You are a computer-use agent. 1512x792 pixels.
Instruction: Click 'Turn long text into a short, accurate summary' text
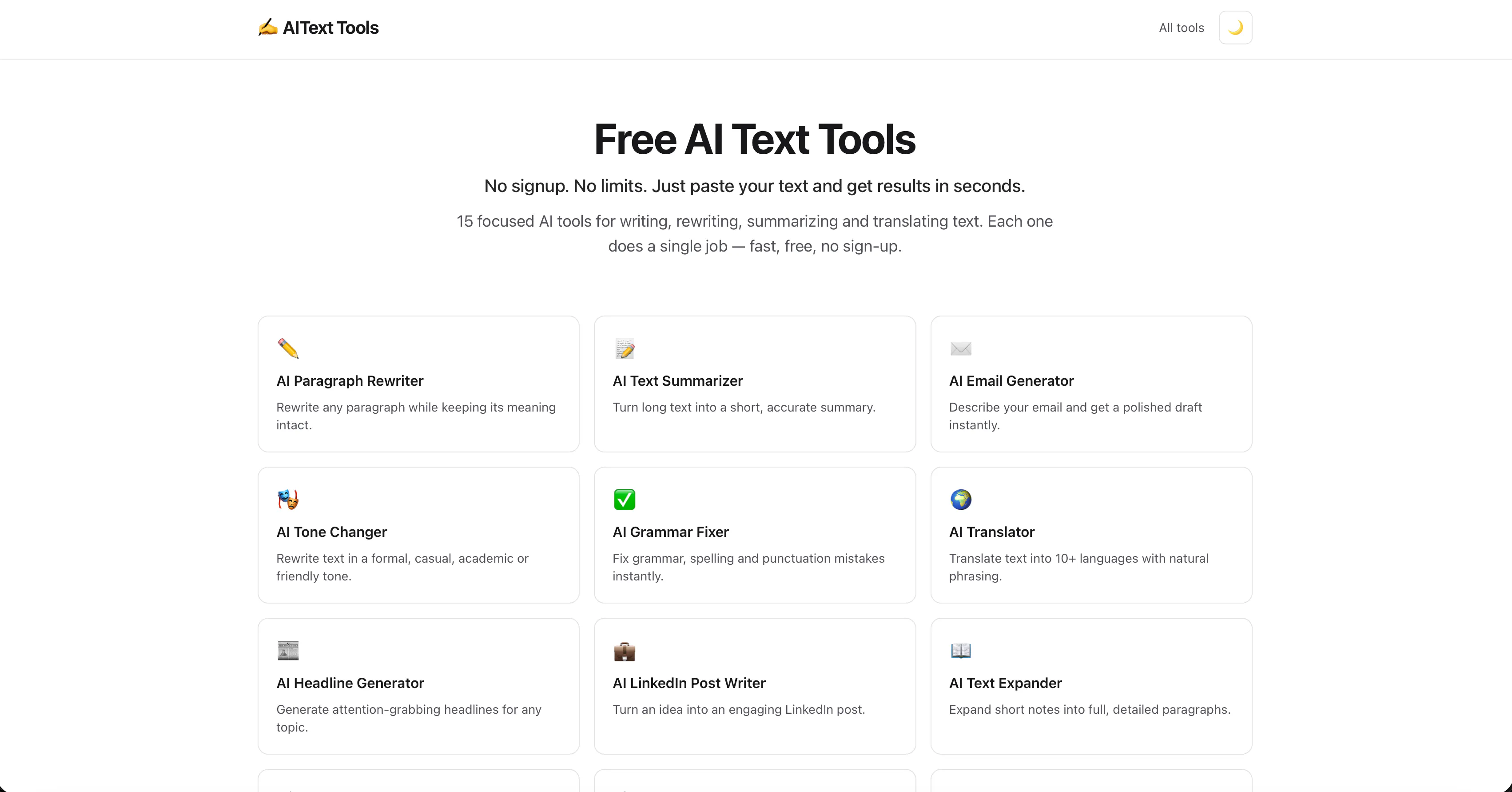744,408
